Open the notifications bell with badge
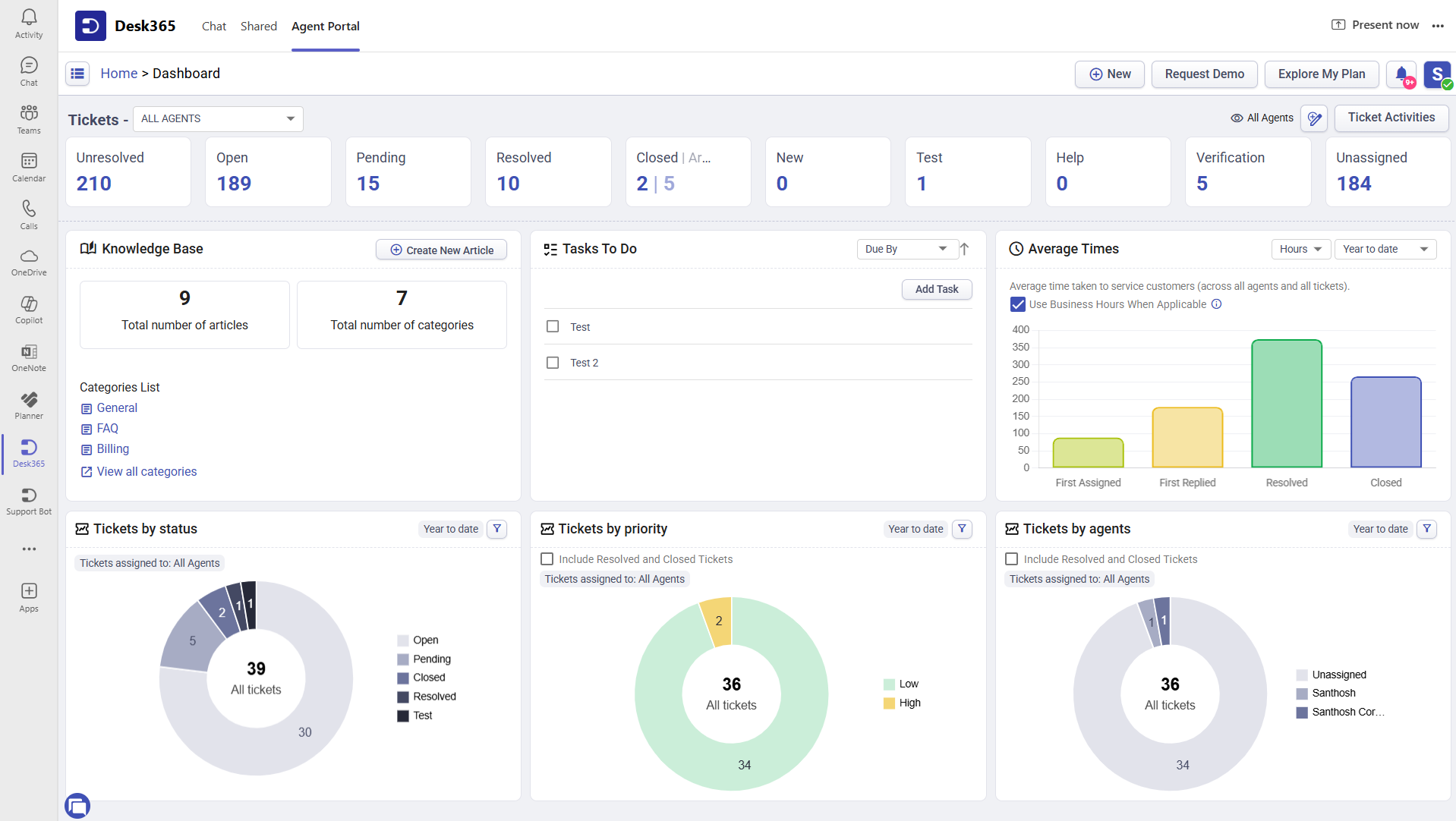 1401,74
